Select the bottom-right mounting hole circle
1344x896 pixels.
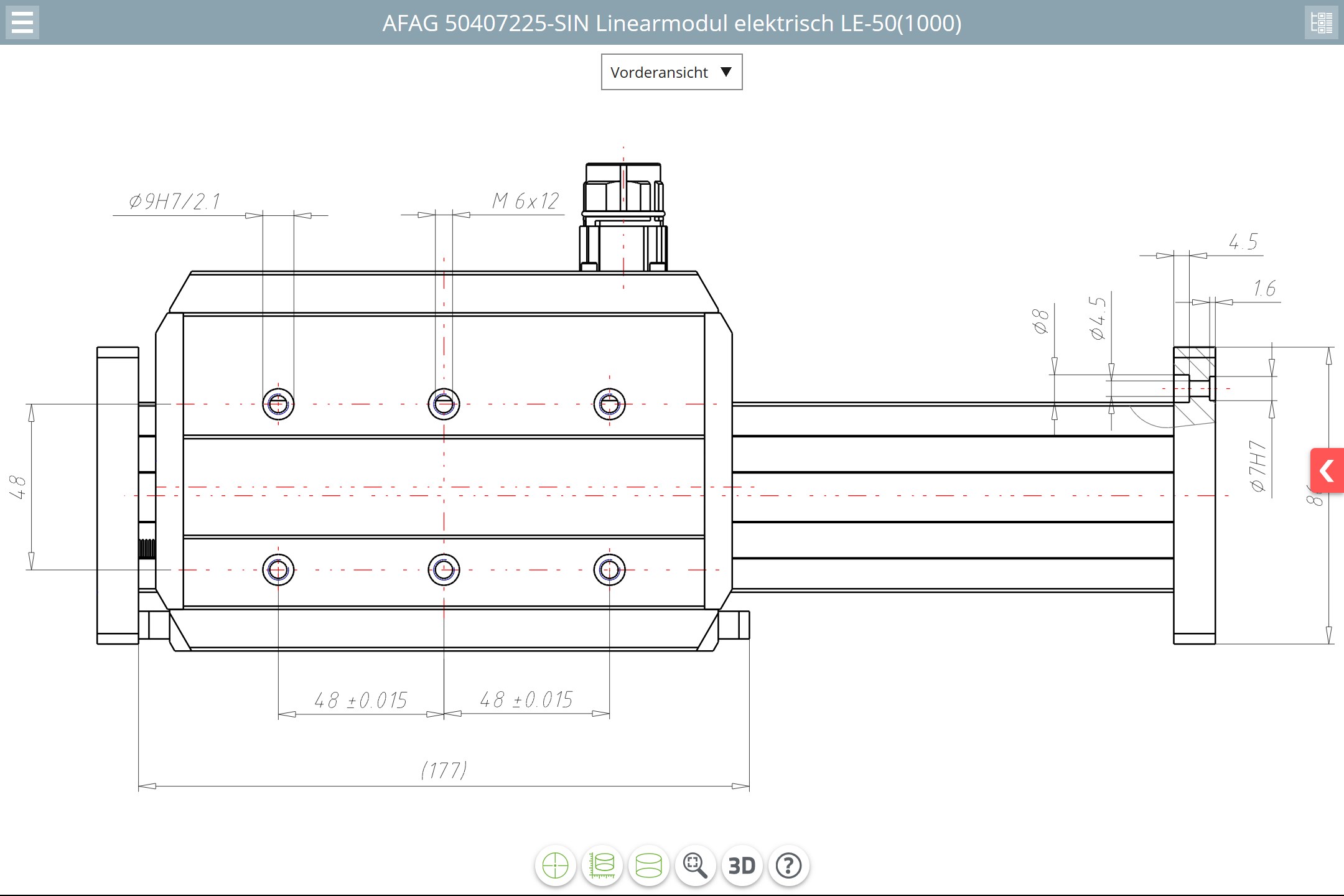[x=609, y=570]
